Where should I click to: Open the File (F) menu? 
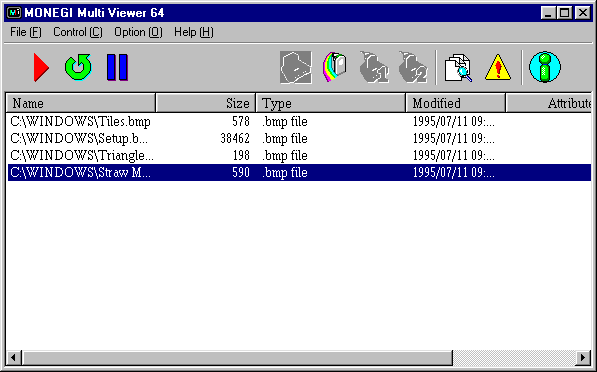pyautogui.click(x=26, y=32)
